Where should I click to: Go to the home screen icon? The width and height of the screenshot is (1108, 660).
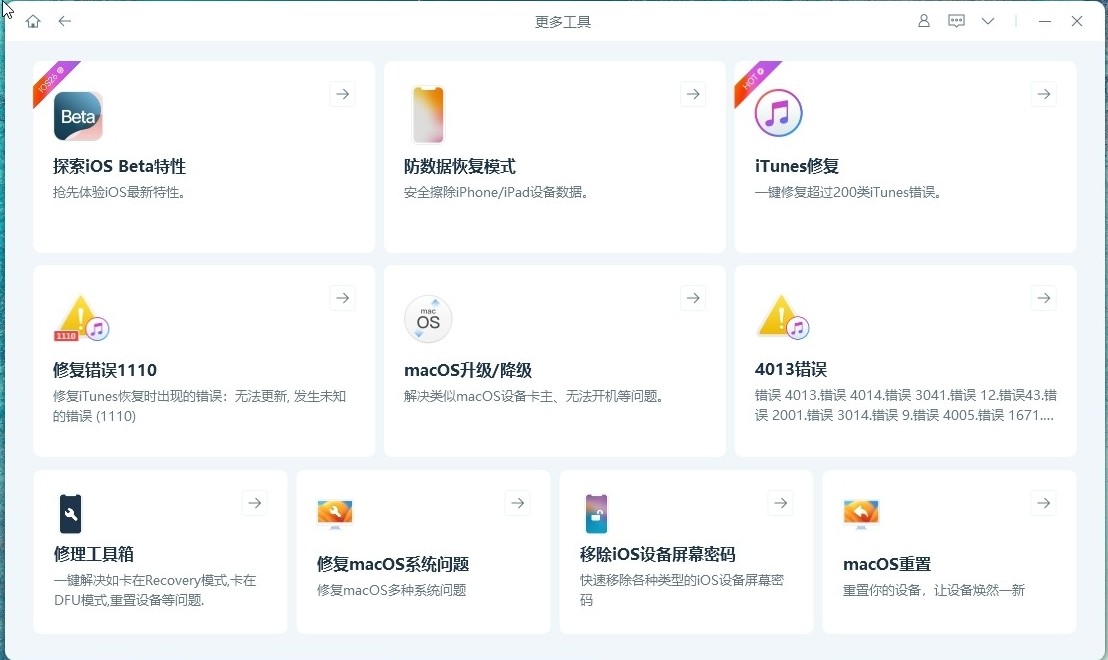[33, 21]
